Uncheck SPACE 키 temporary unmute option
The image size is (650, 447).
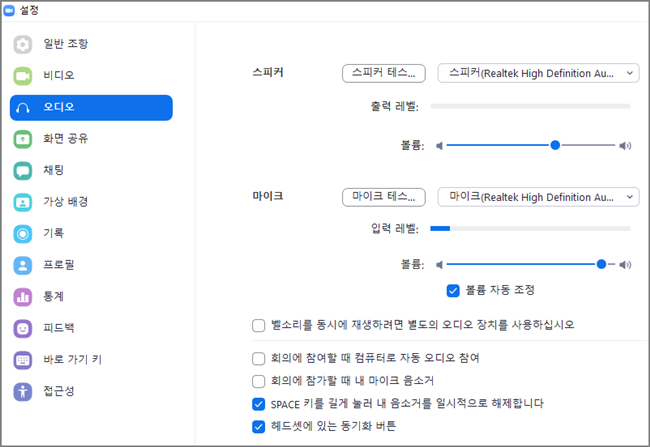(x=259, y=404)
